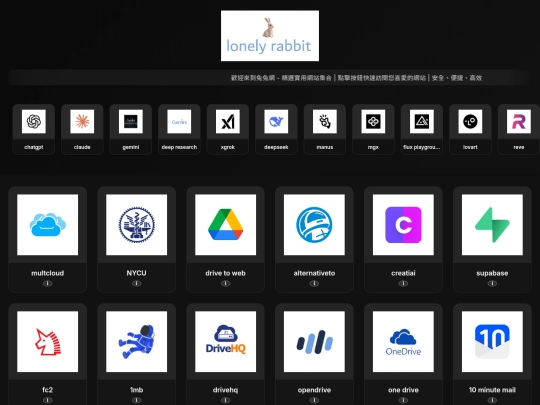540x405 pixels.
Task: Click the 'NYCU' card label
Action: (136, 273)
